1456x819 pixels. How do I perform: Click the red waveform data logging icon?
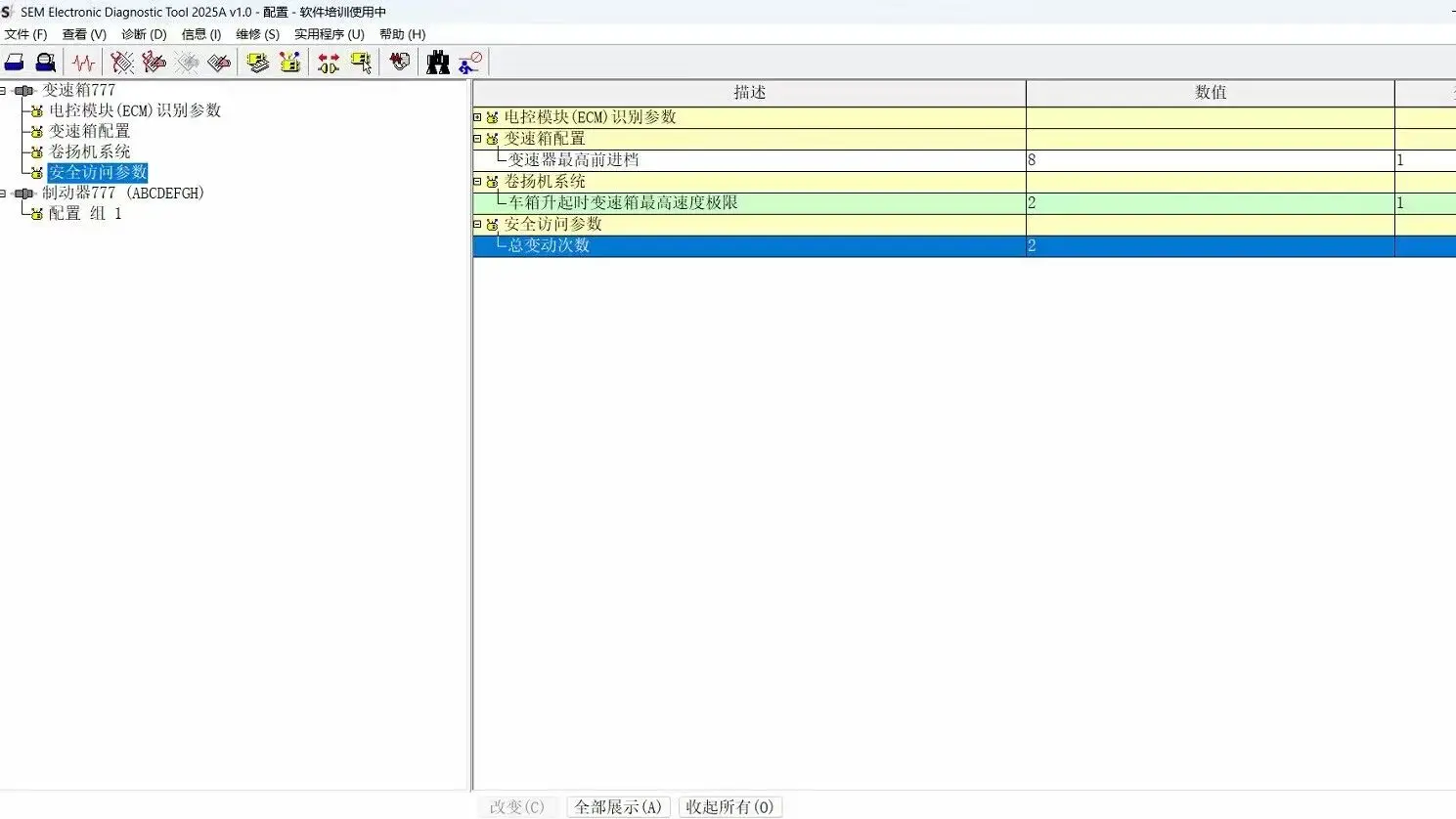pos(83,62)
